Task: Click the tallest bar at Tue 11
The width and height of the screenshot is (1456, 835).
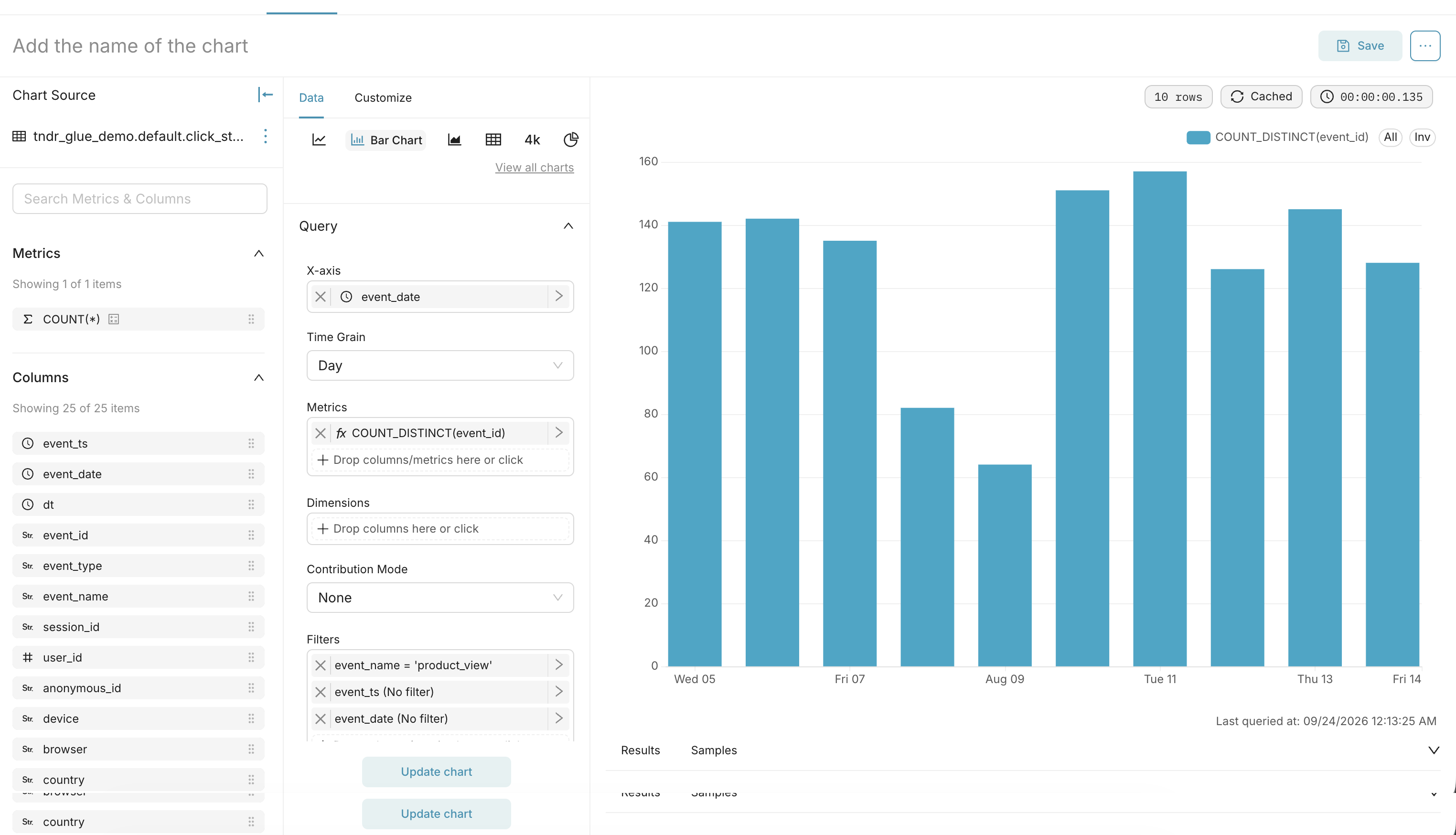Action: coord(1159,418)
